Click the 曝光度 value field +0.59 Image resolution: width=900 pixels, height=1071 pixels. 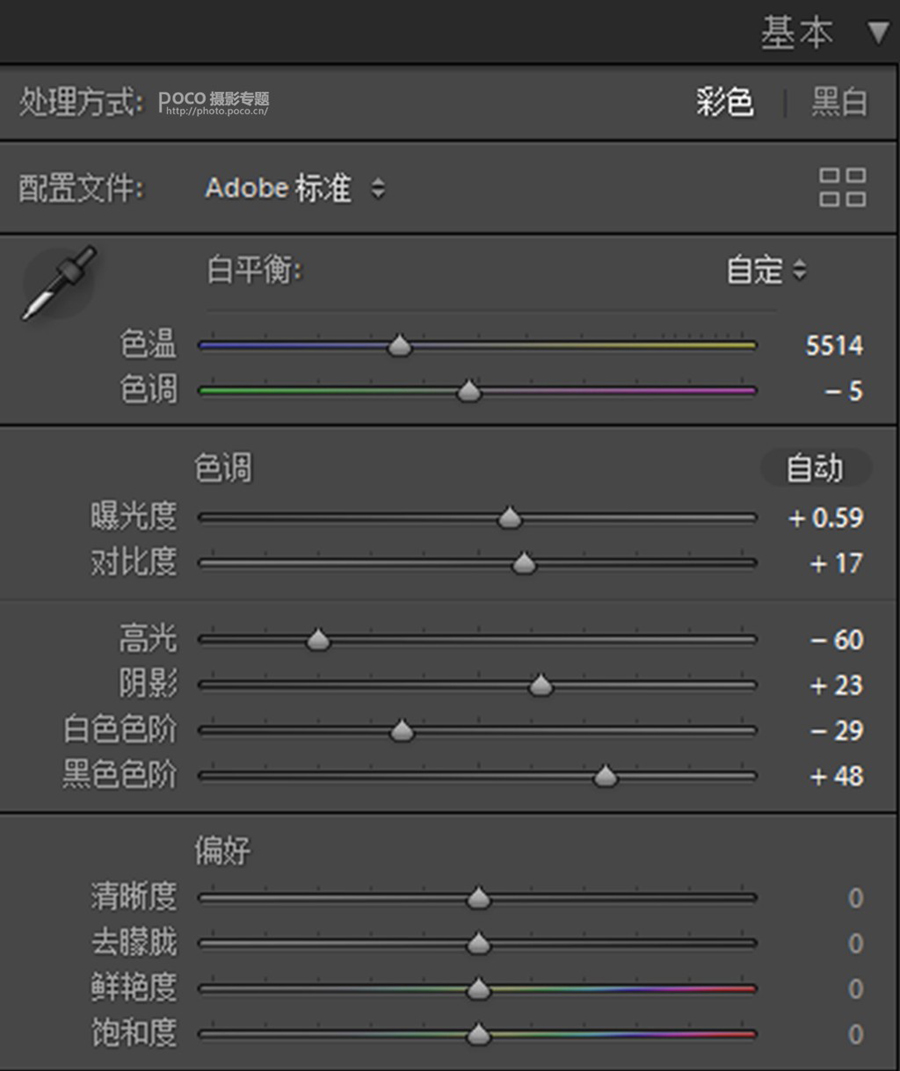[826, 518]
